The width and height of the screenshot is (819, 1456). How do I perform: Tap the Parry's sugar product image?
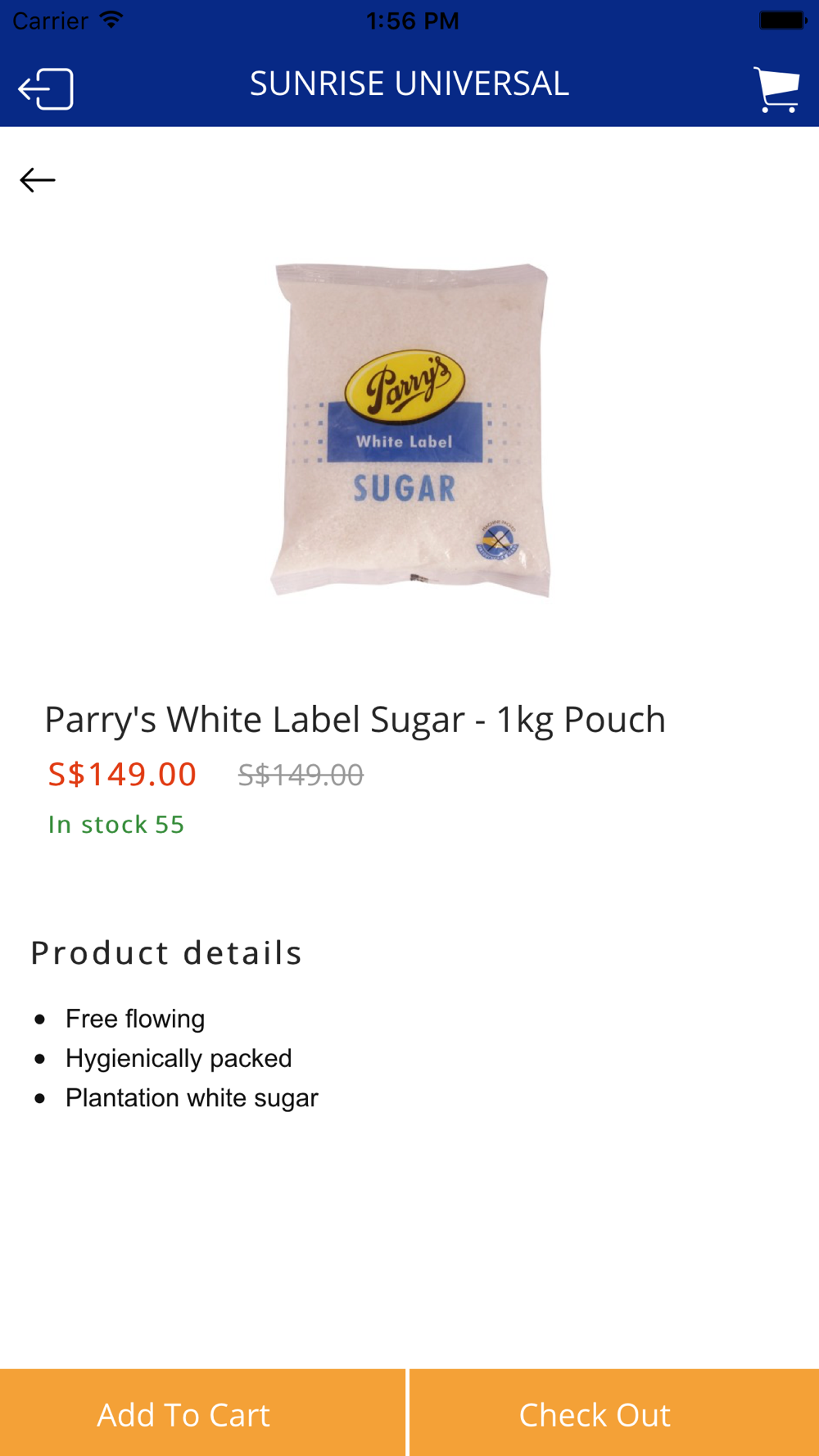pyautogui.click(x=410, y=429)
